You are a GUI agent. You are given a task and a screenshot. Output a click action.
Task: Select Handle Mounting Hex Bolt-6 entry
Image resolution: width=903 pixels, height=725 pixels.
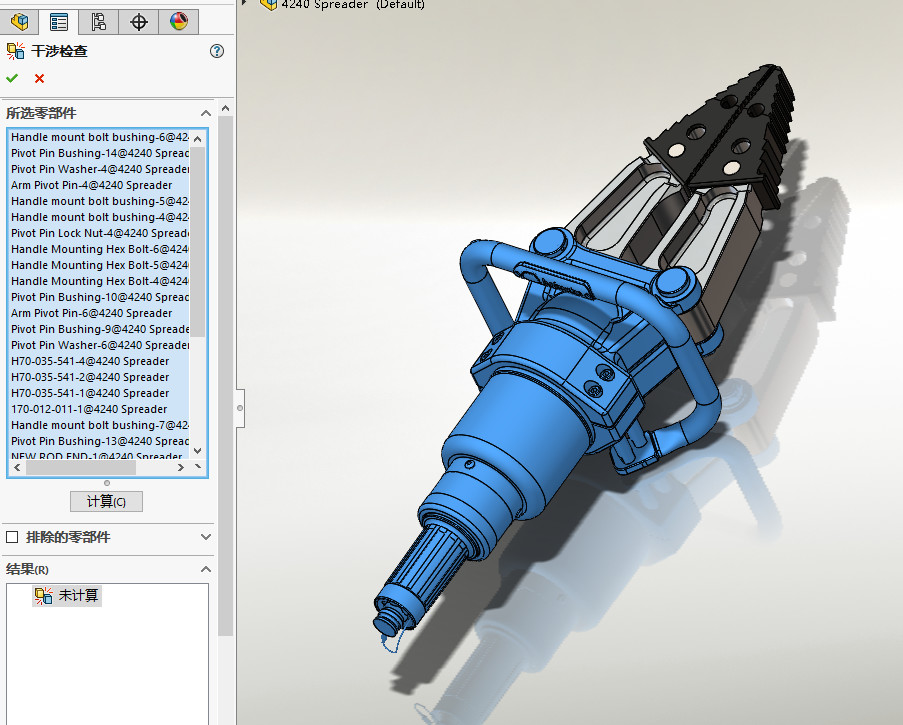coord(100,249)
